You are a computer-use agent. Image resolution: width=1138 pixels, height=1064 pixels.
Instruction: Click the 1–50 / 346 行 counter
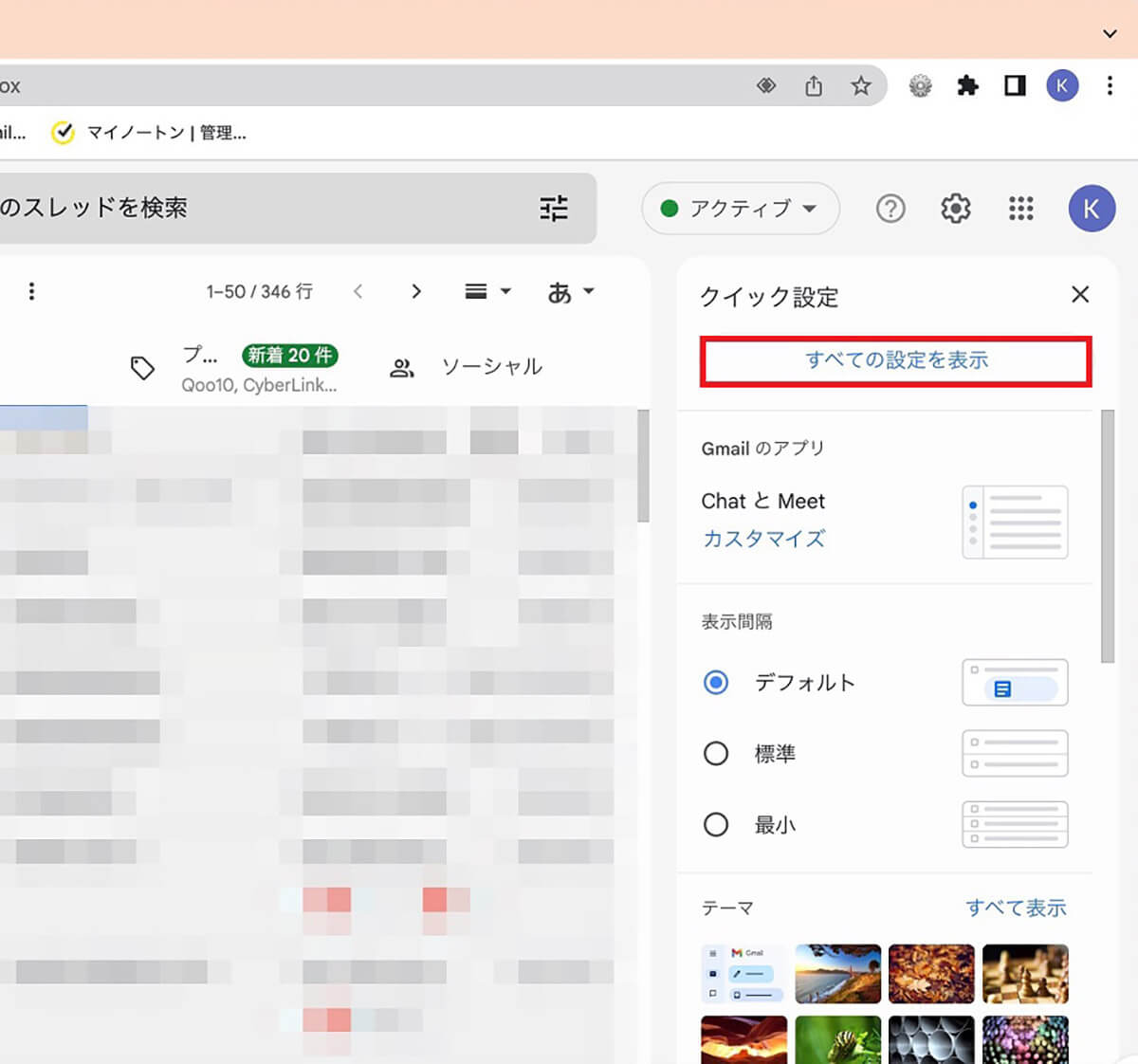tap(259, 292)
